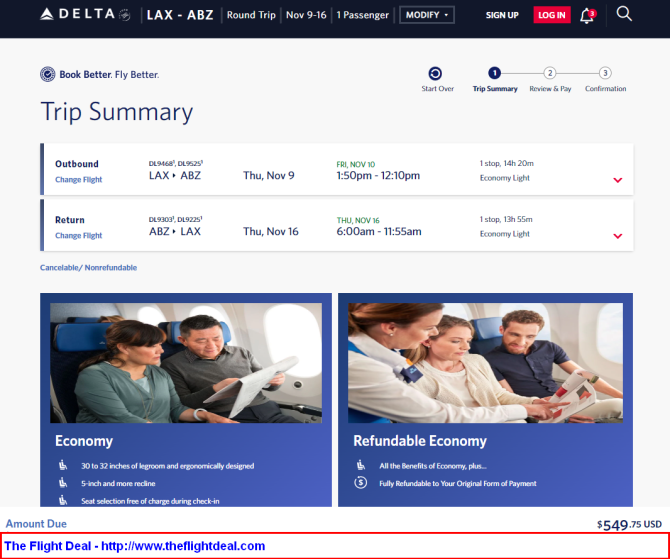Click the Book Better badge icon
This screenshot has height=559, width=670.
pyautogui.click(x=47, y=74)
